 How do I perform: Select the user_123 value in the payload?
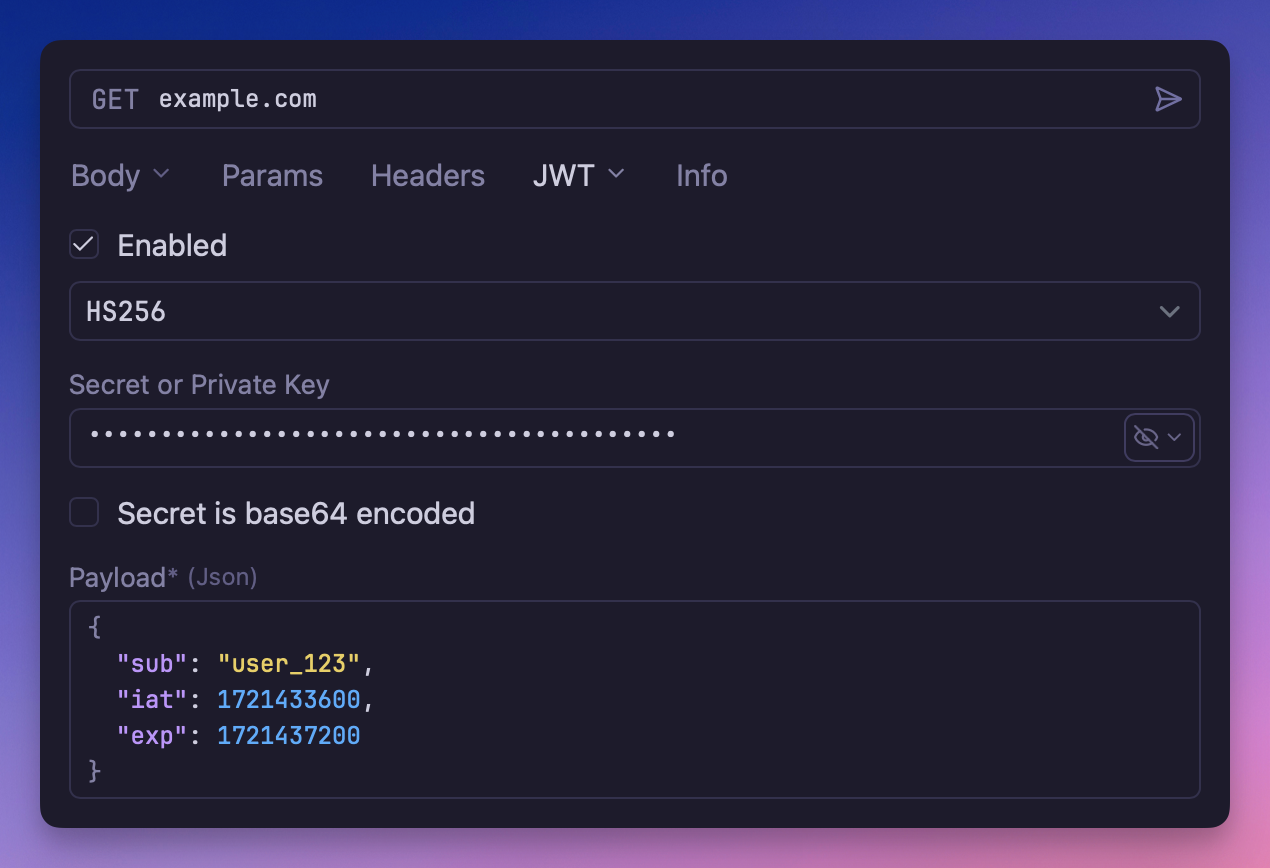290,663
